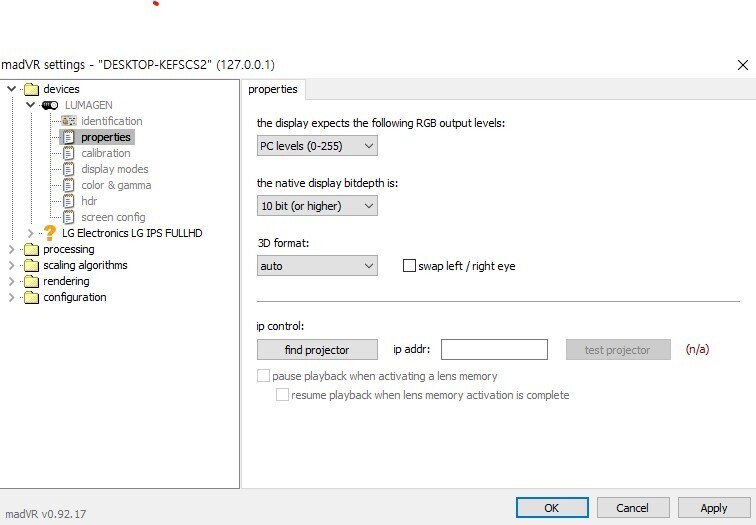Click the madVR v0.92.17 version text
Image resolution: width=756 pixels, height=525 pixels.
pyautogui.click(x=46, y=514)
